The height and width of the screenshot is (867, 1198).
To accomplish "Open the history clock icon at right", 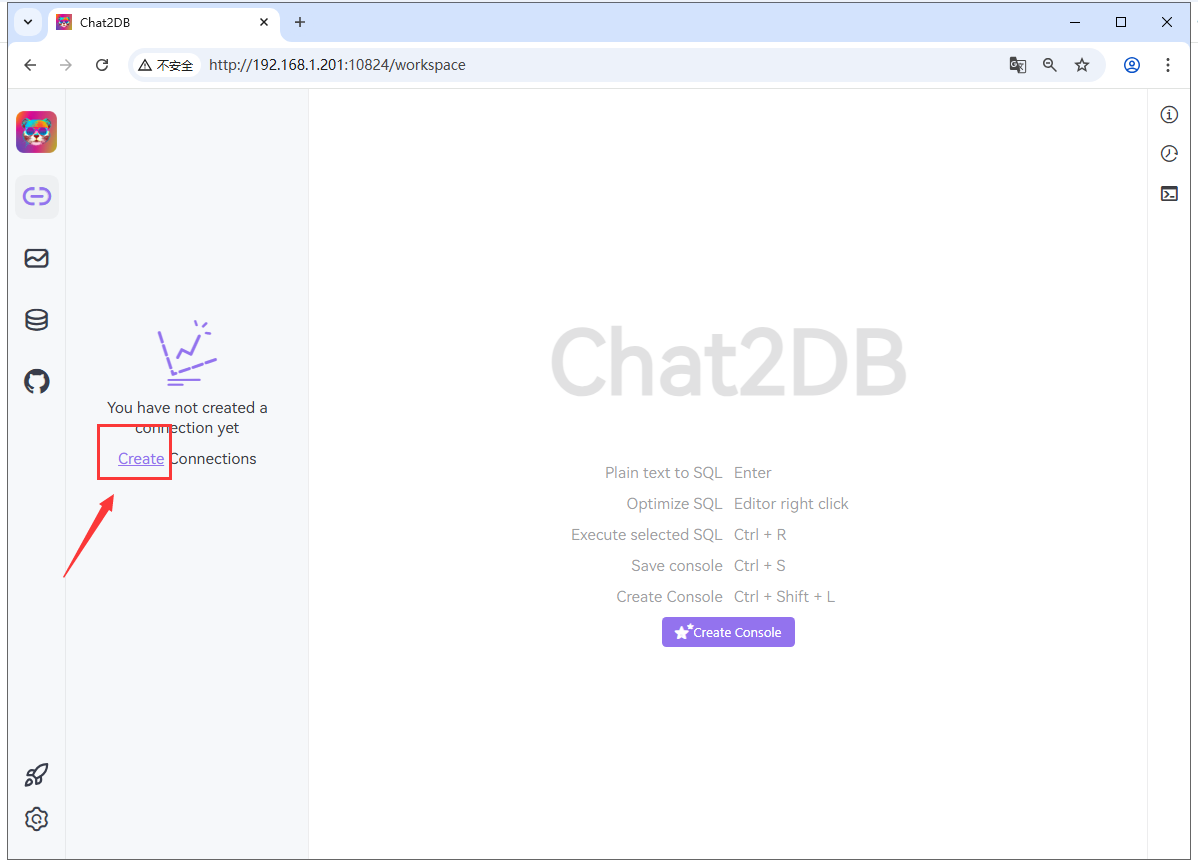I will [1169, 154].
